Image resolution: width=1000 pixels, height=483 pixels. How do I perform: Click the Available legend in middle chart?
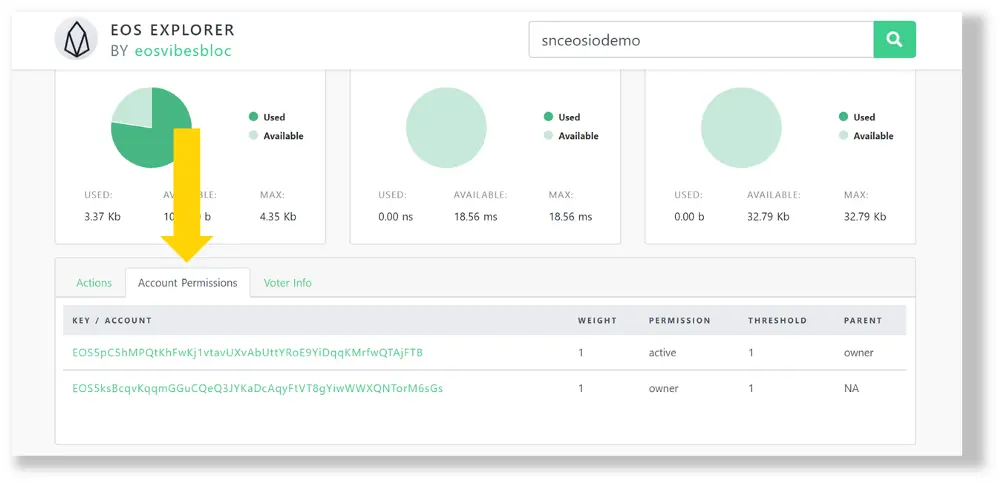[571, 135]
